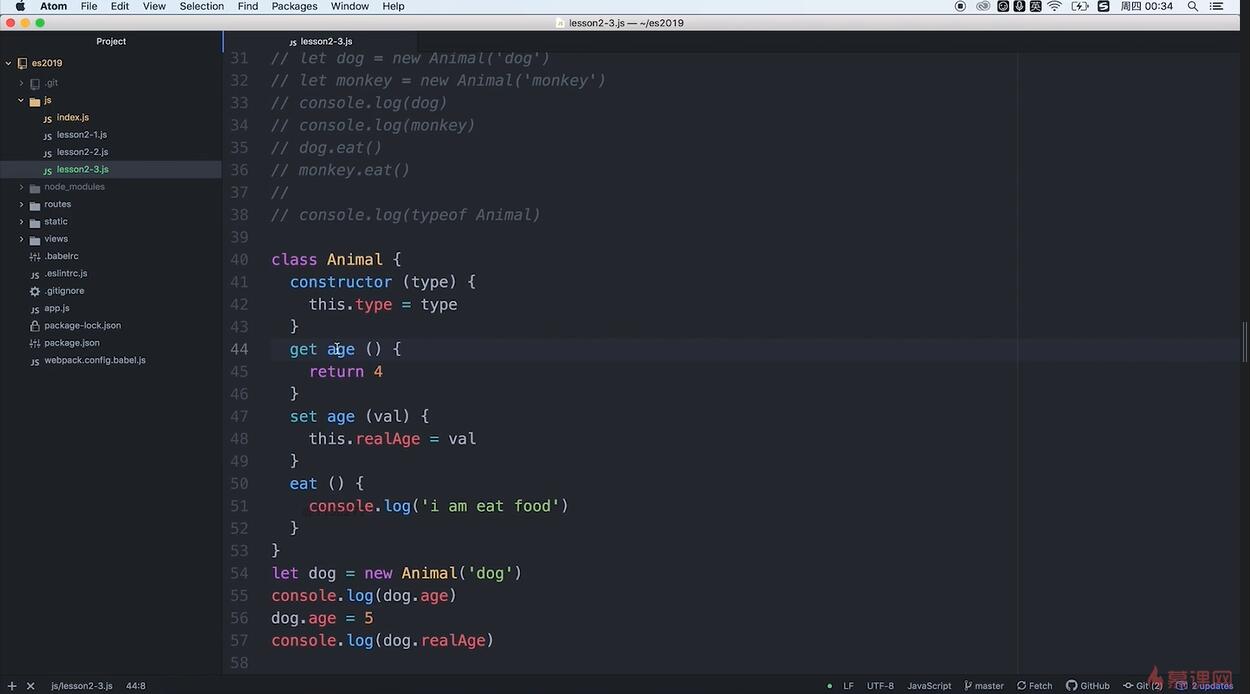
Task: Open the Atom application menu
Action: [53, 6]
